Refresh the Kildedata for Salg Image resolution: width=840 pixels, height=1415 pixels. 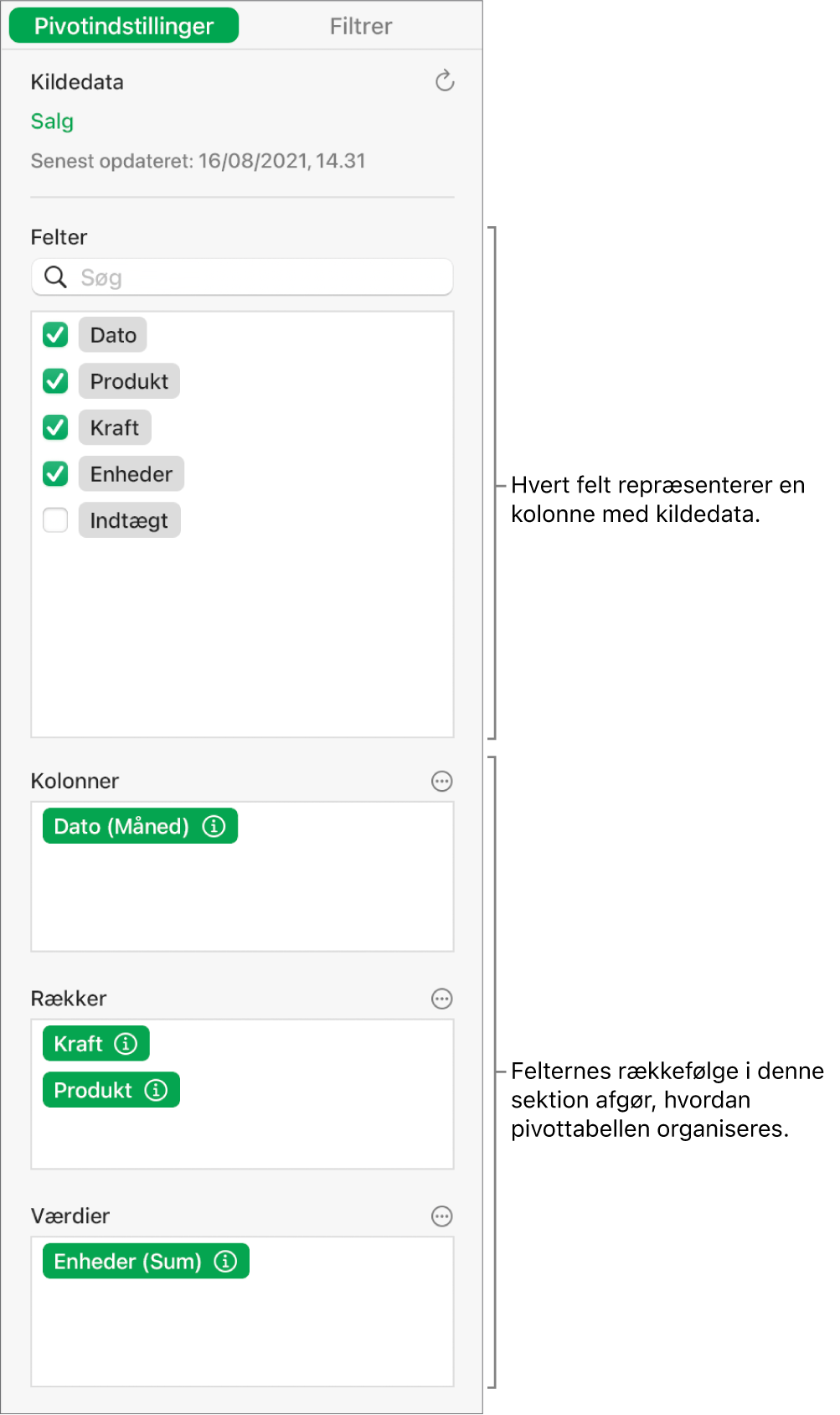coord(444,81)
